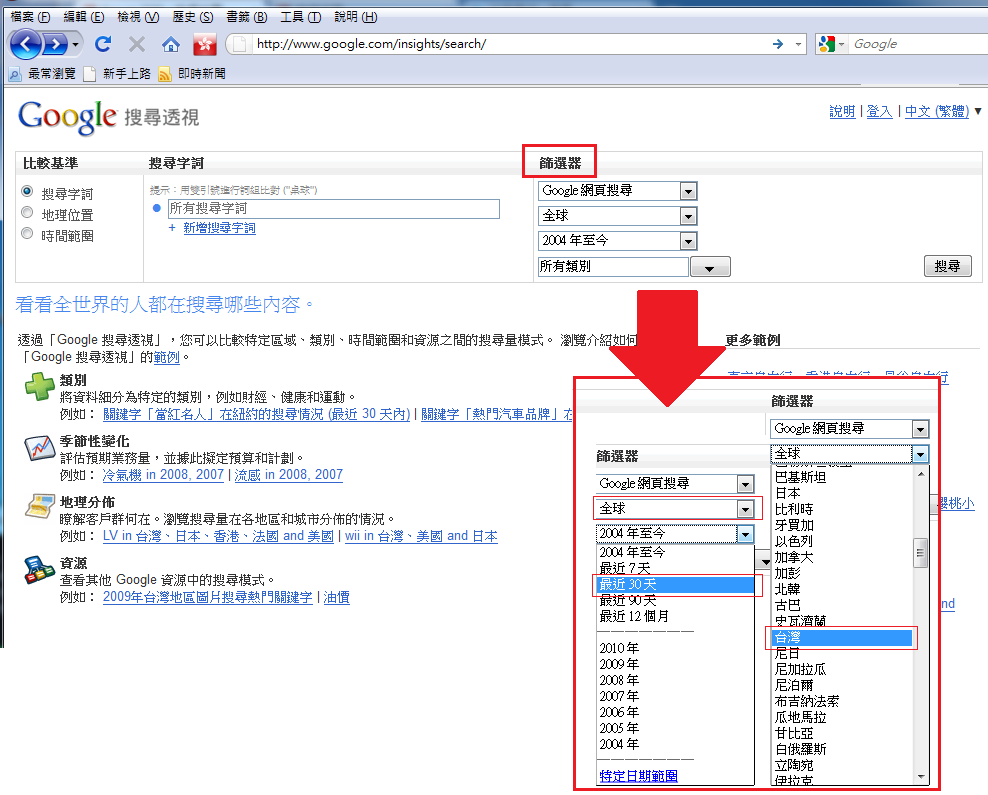
Task: Click the green plus 類別 icon
Action: 39,387
